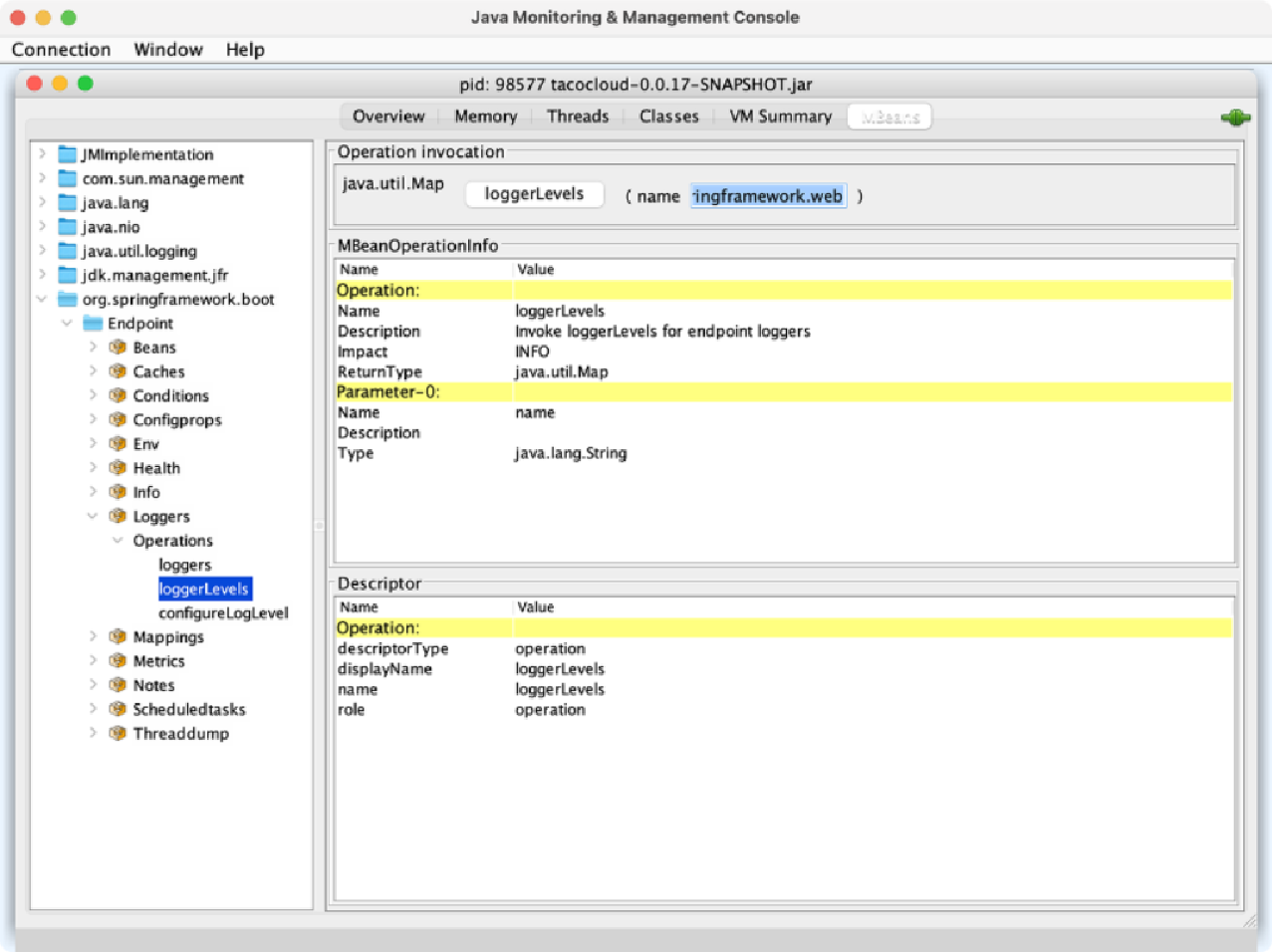Select the loggerLevels tree item
Screen dimensions: 1272x952
click(x=204, y=589)
